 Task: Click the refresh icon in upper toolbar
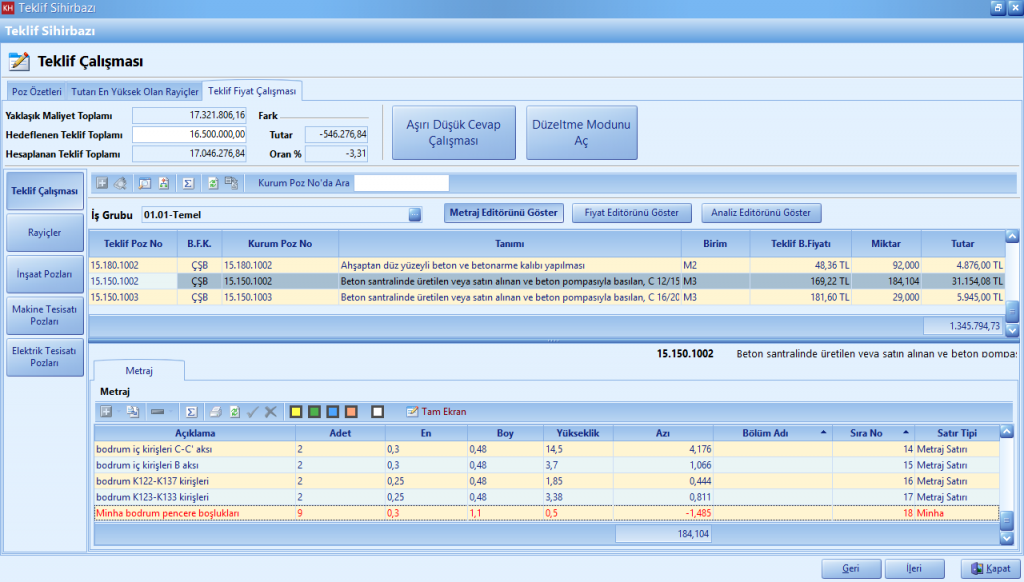pos(212,183)
